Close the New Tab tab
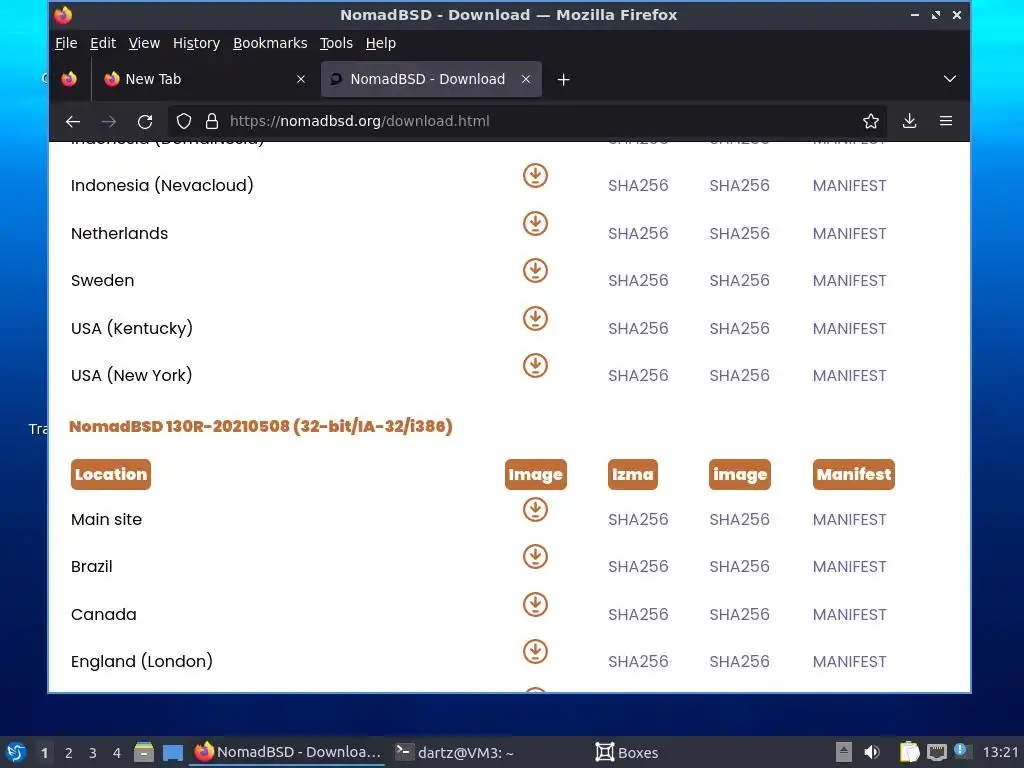 300,79
